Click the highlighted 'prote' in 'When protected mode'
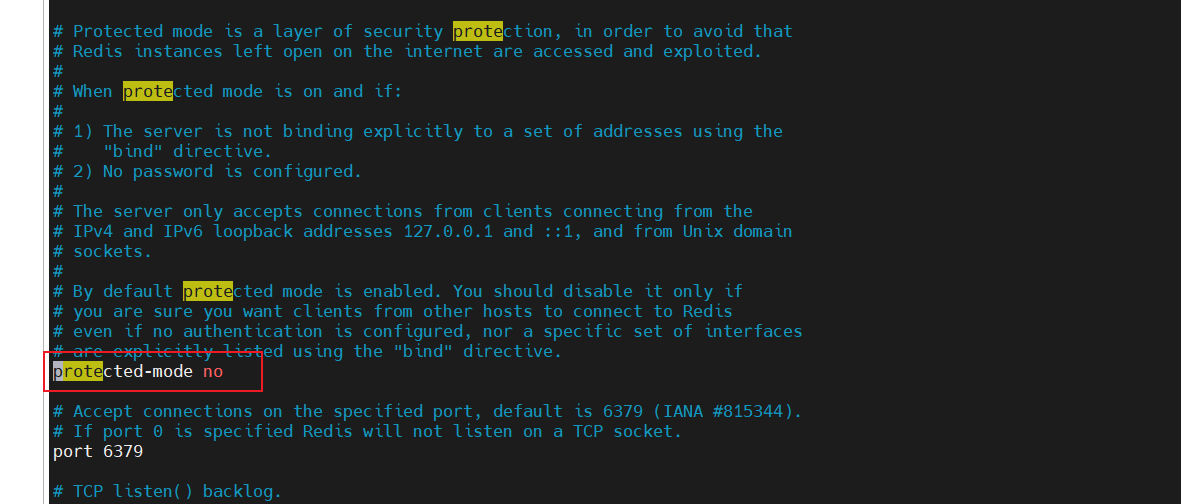This screenshot has width=1181, height=504. 147,91
